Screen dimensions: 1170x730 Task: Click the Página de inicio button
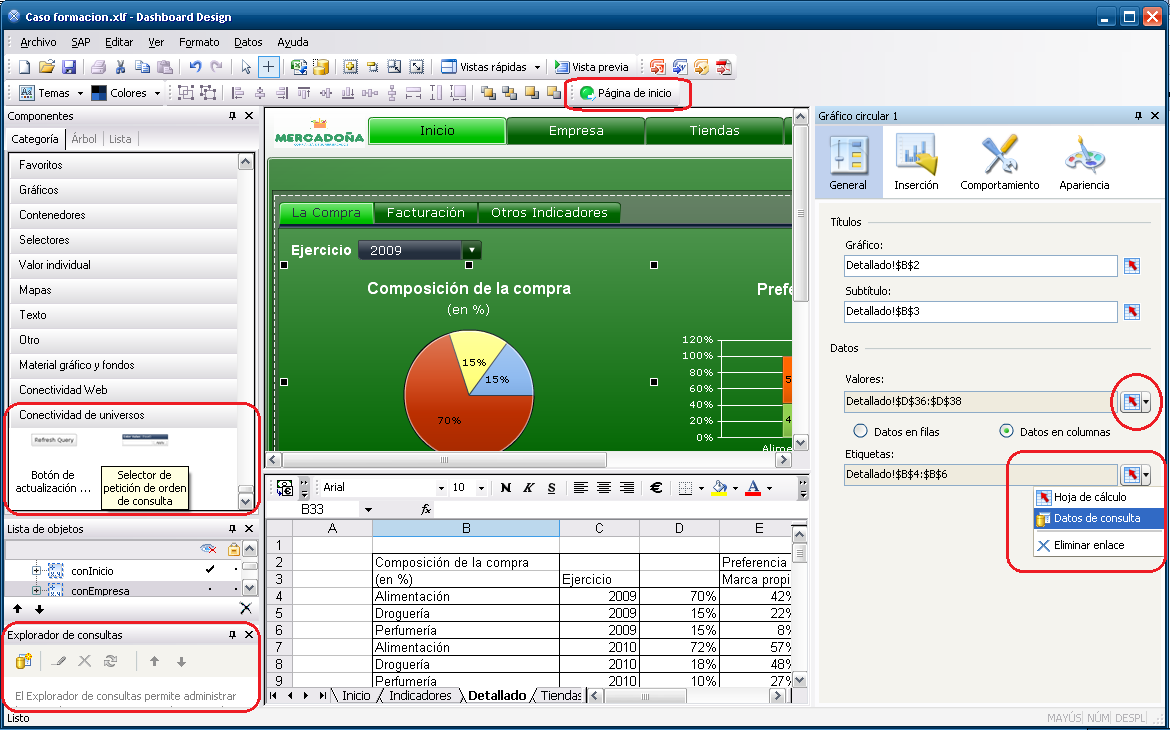pos(626,93)
